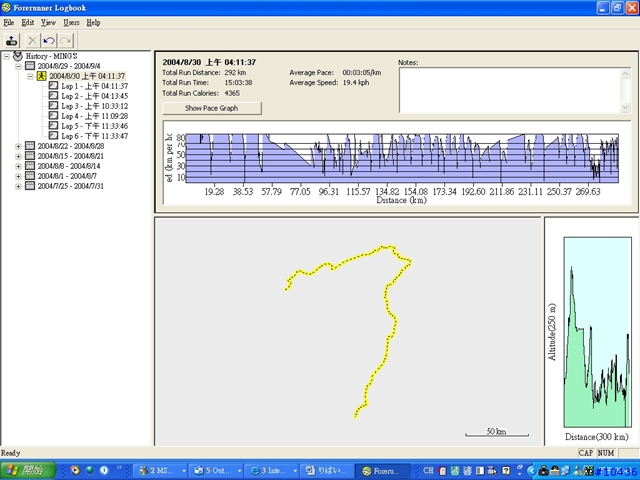Select Lap 1 - 上午 04:11:37 entry

pyautogui.click(x=95, y=86)
